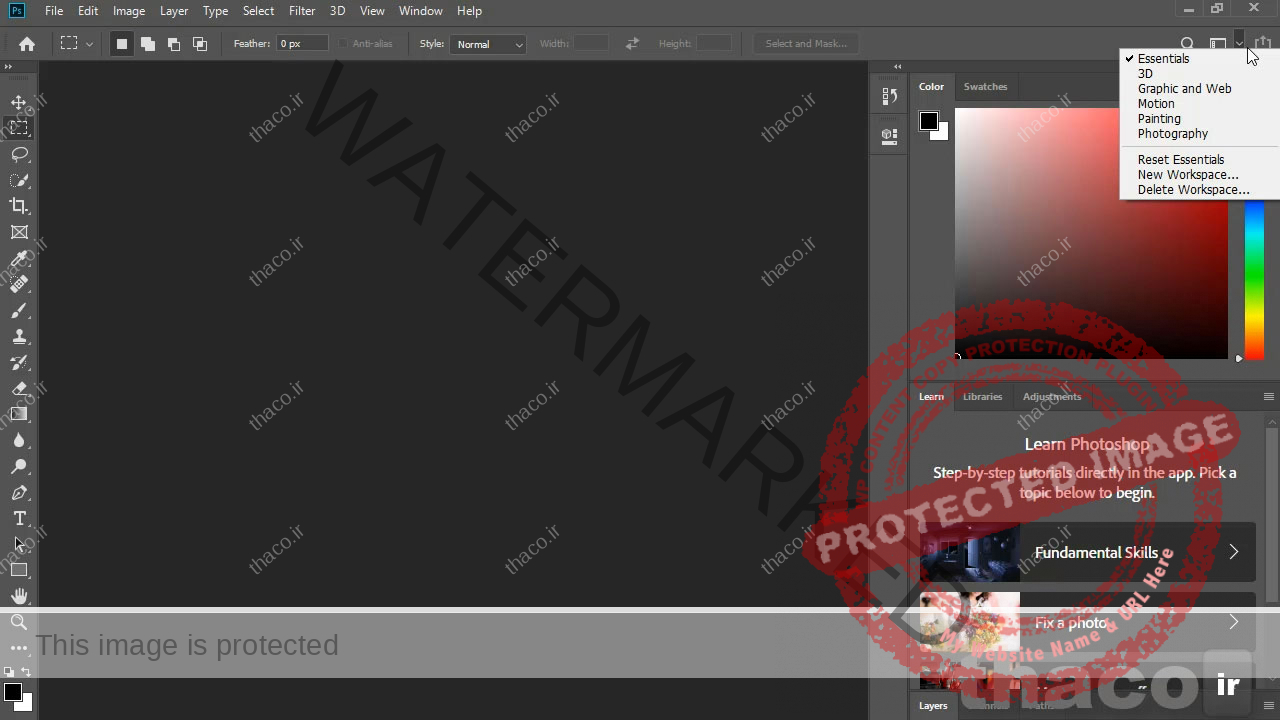This screenshot has height=720, width=1280.
Task: Select the Lasso tool
Action: click(19, 154)
